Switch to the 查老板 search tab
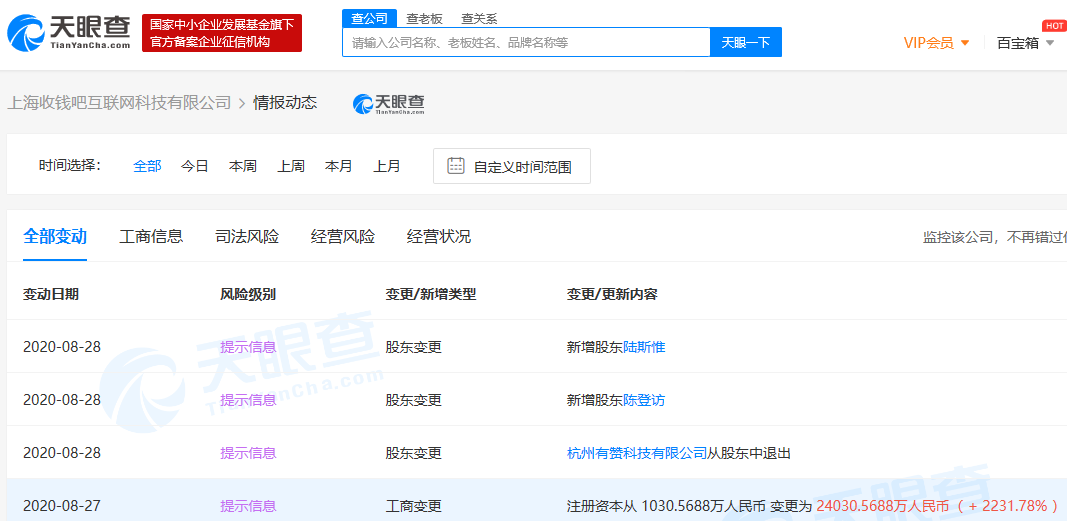 point(424,18)
